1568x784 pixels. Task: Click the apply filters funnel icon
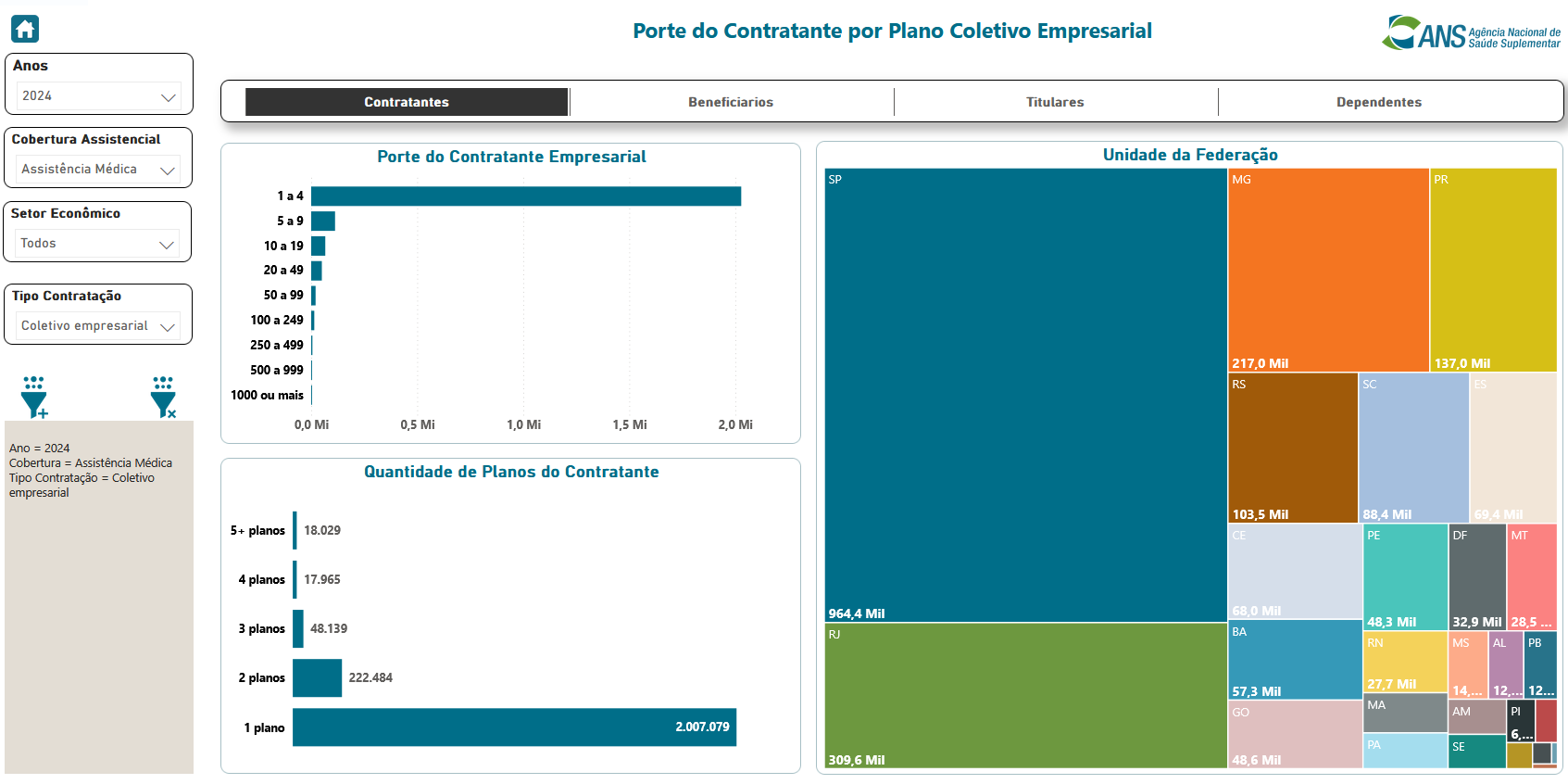click(x=34, y=398)
